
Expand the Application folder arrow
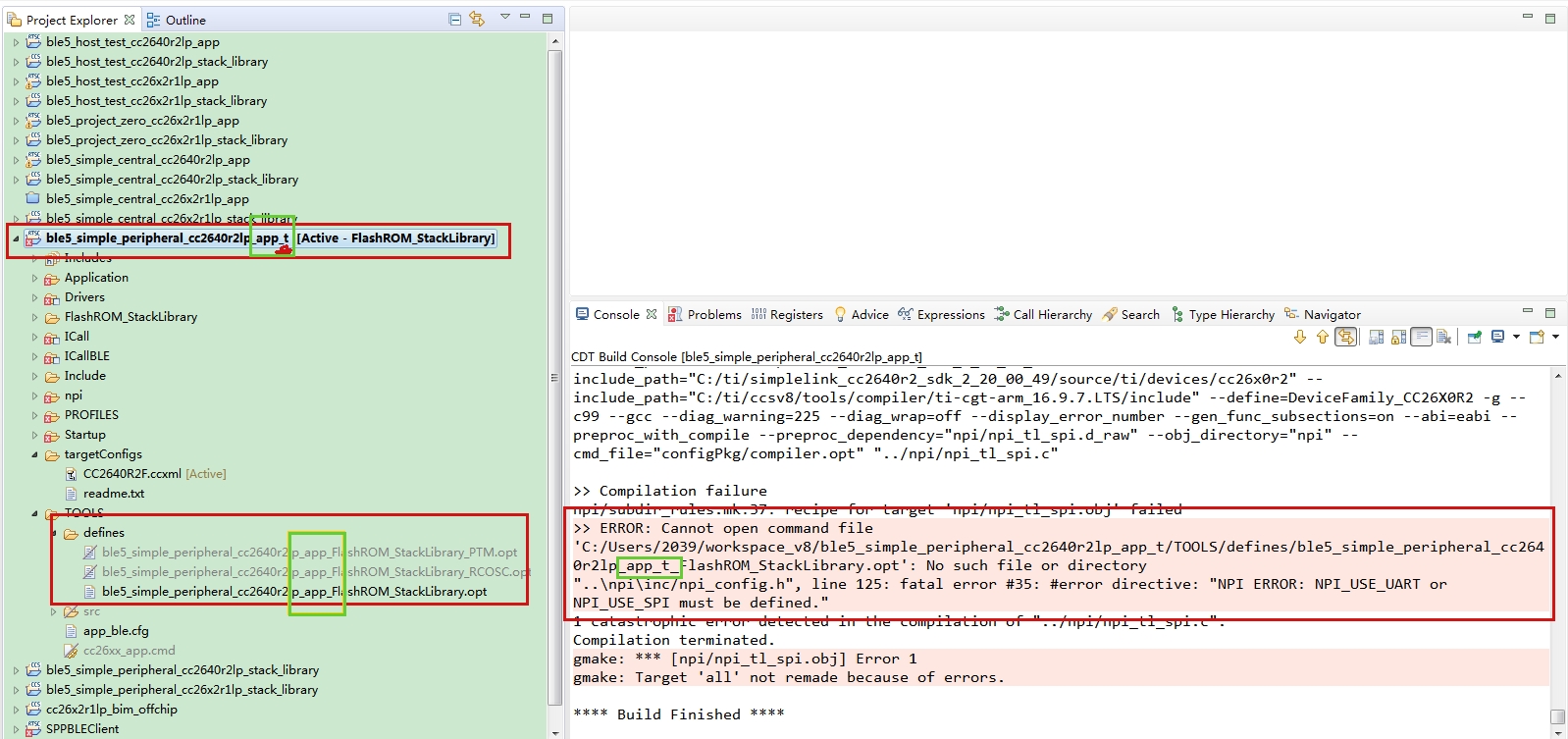click(34, 278)
